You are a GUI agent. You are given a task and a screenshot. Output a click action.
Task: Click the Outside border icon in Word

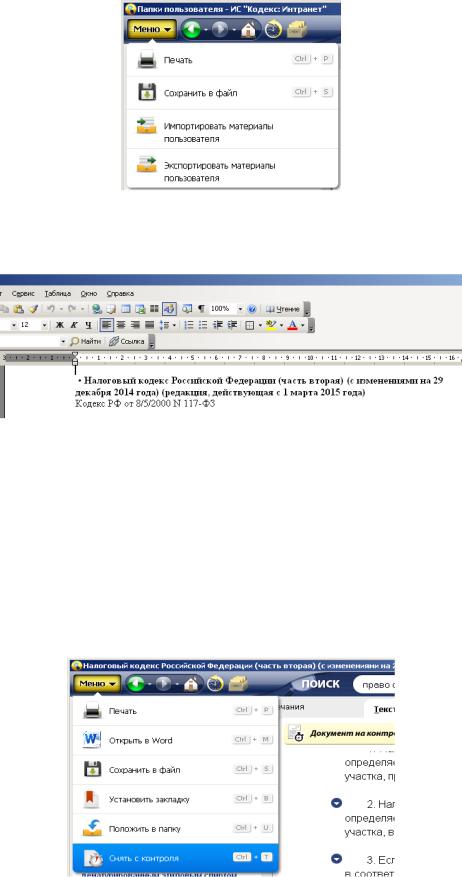pyautogui.click(x=249, y=325)
